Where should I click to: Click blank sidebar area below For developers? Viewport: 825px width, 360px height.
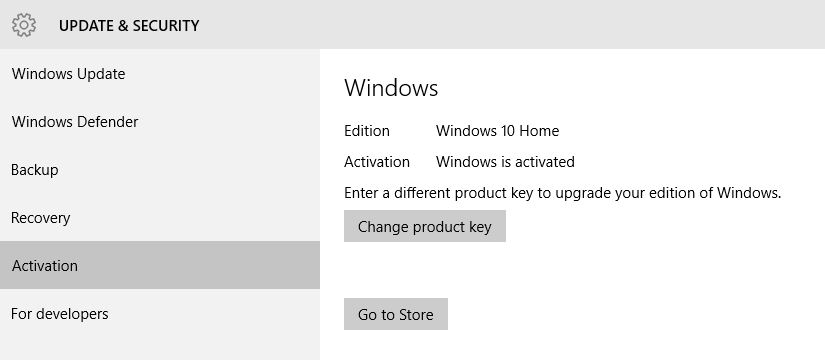click(160, 348)
